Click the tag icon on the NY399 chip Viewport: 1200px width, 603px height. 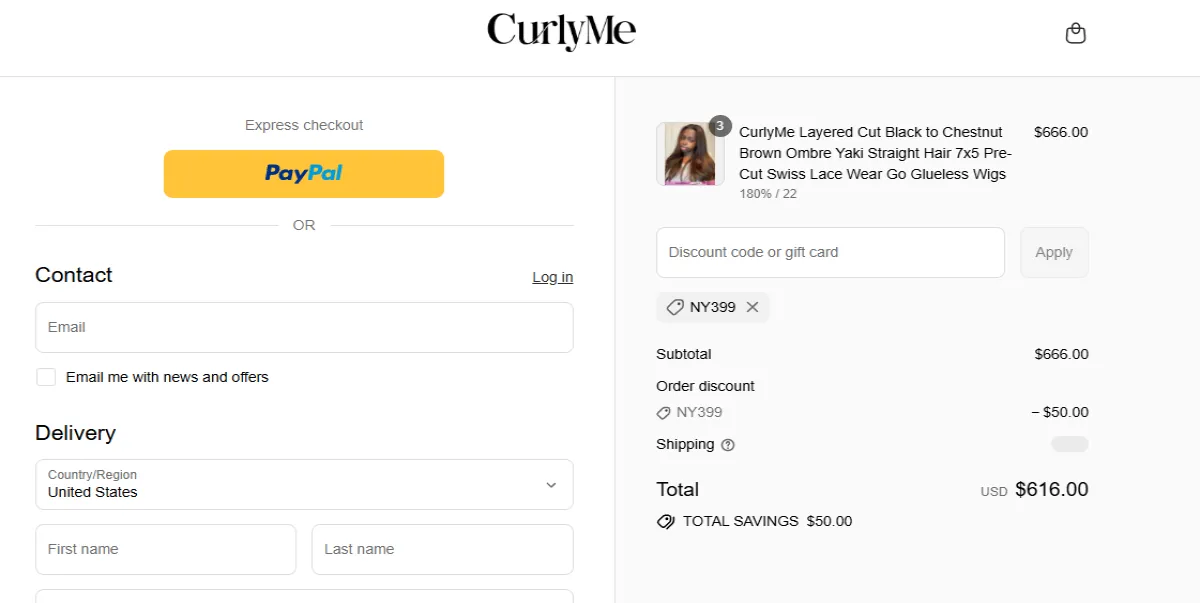[674, 307]
